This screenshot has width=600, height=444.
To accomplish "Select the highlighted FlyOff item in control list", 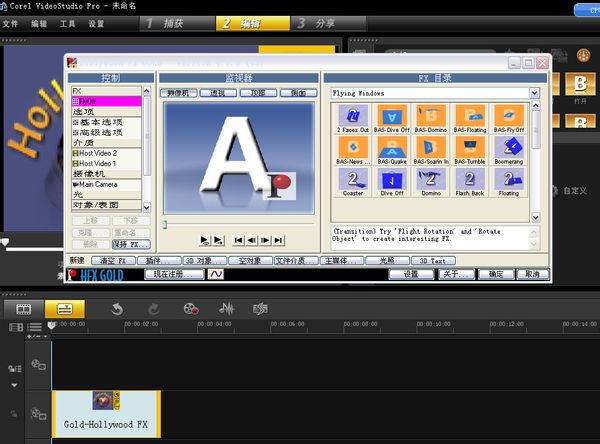I will point(106,101).
